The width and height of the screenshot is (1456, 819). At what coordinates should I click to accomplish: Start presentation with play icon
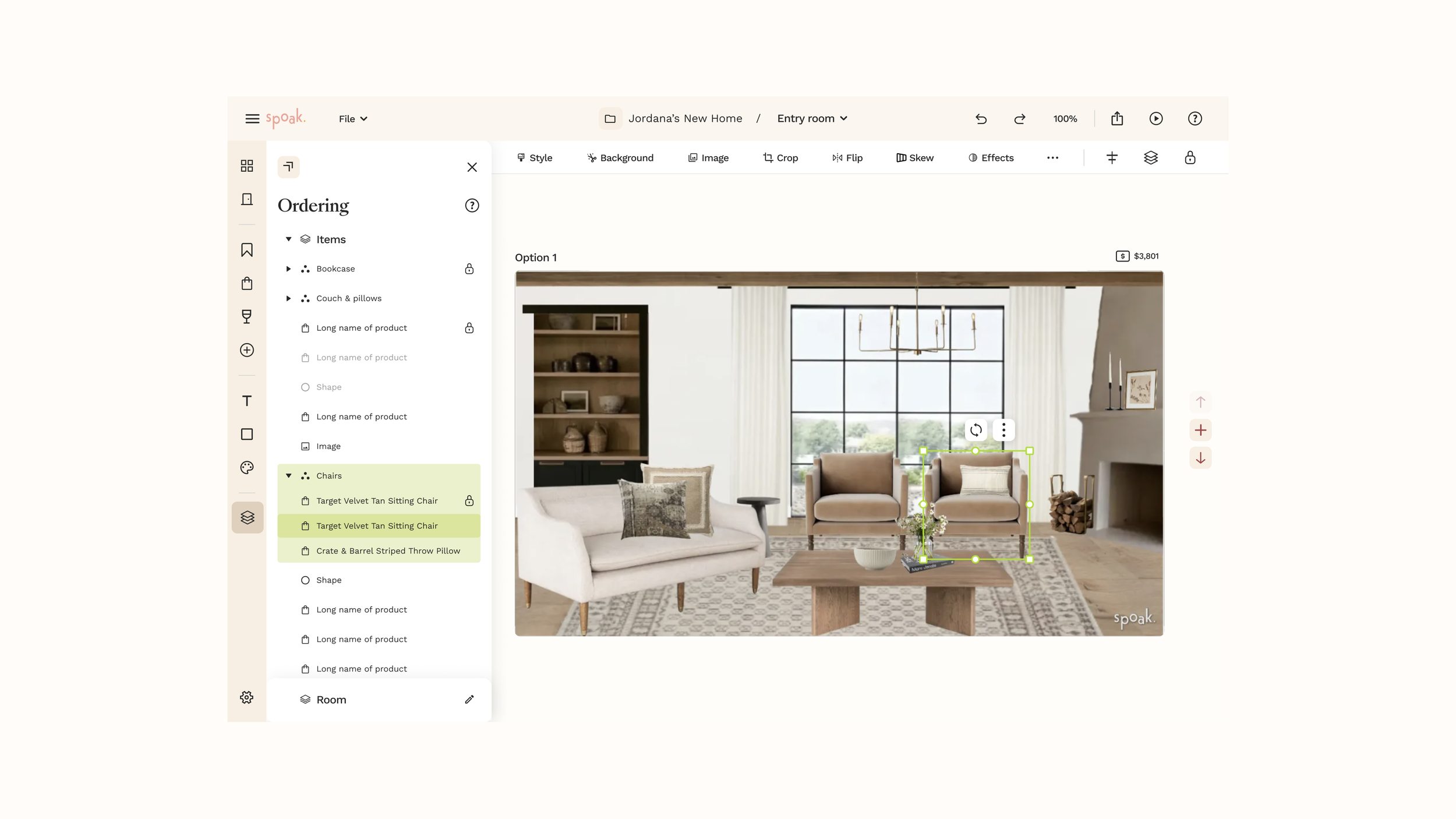tap(1156, 119)
